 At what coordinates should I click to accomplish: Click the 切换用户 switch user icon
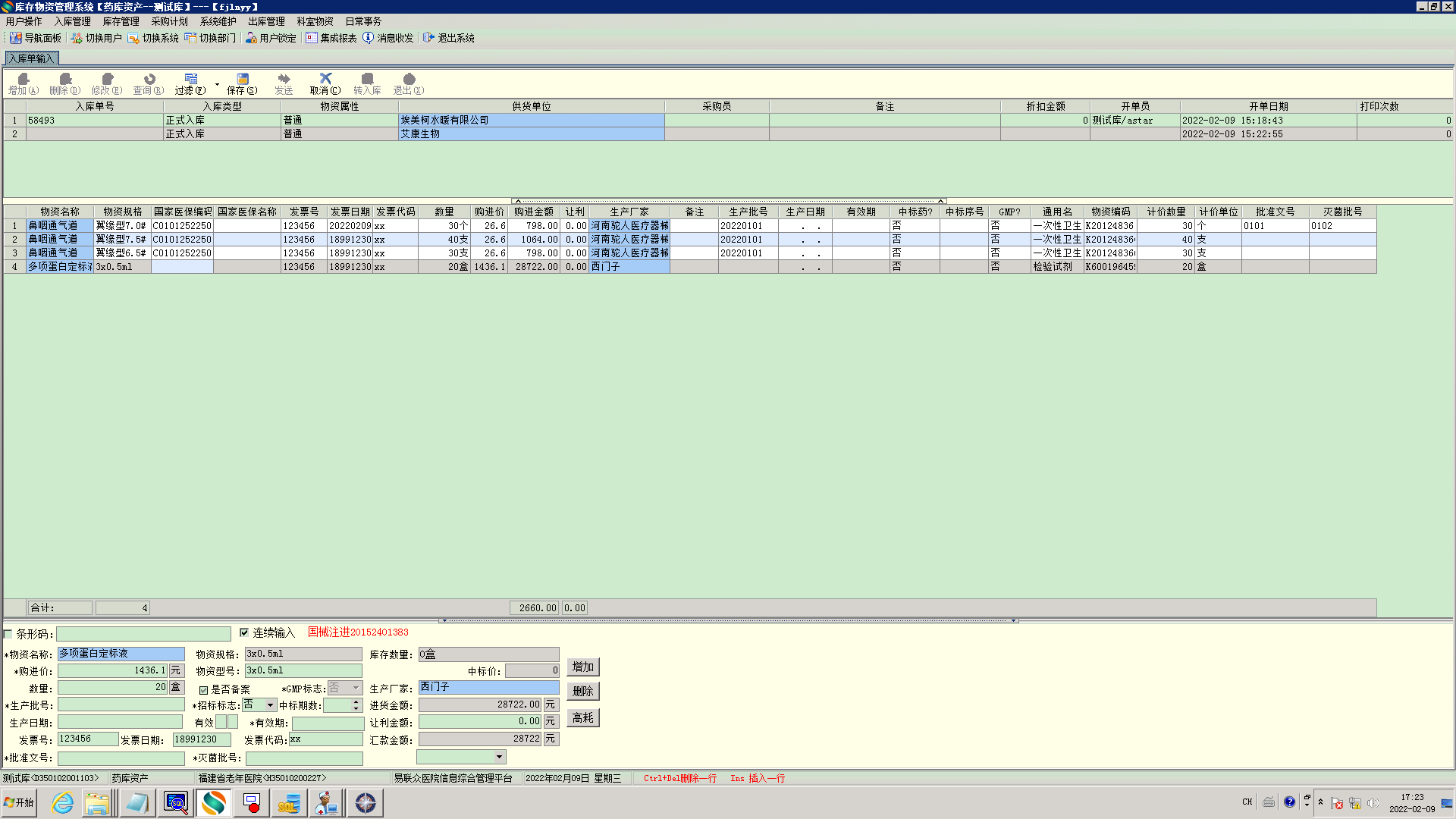tap(77, 38)
